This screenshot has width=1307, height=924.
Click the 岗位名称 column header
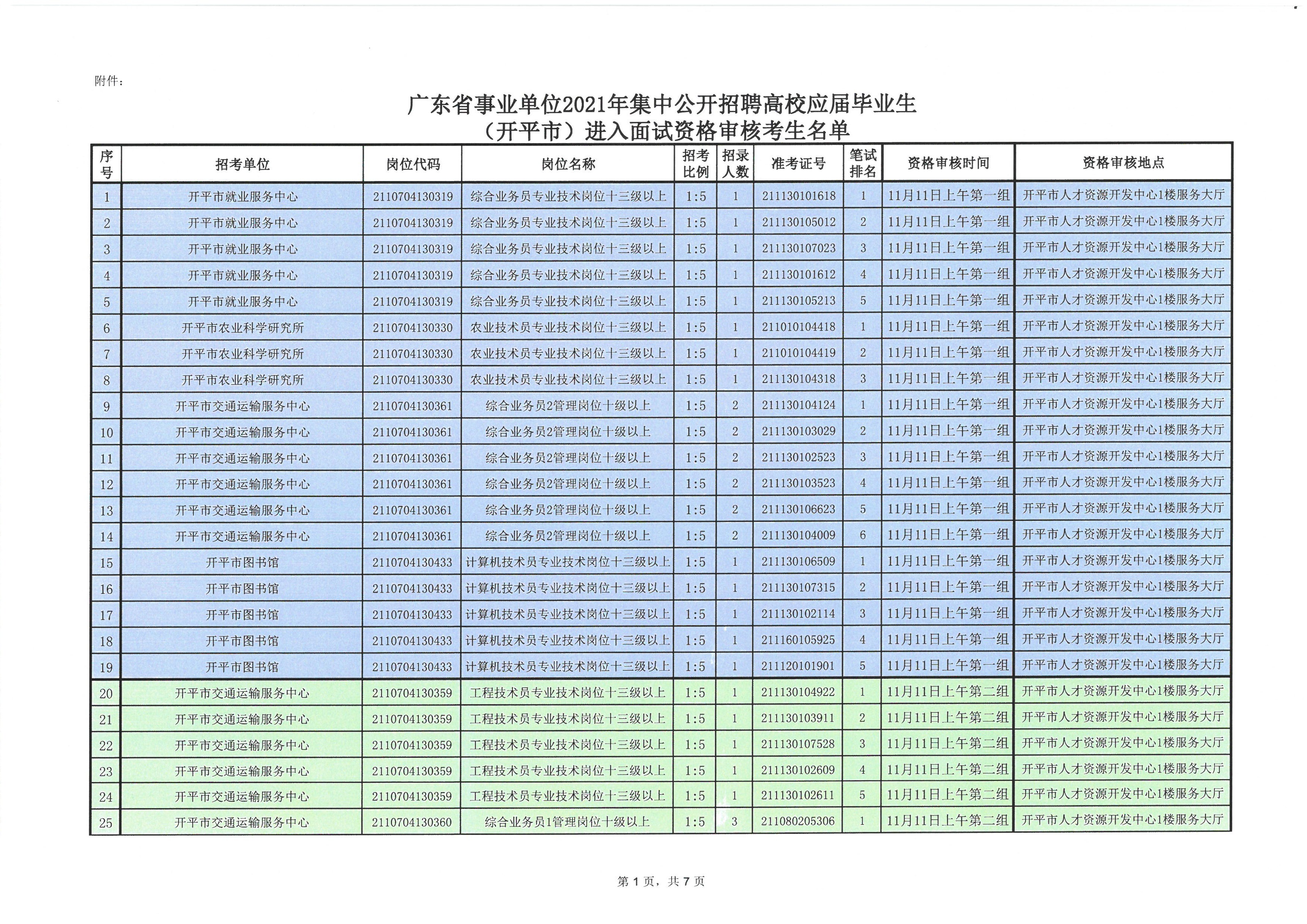pyautogui.click(x=568, y=164)
